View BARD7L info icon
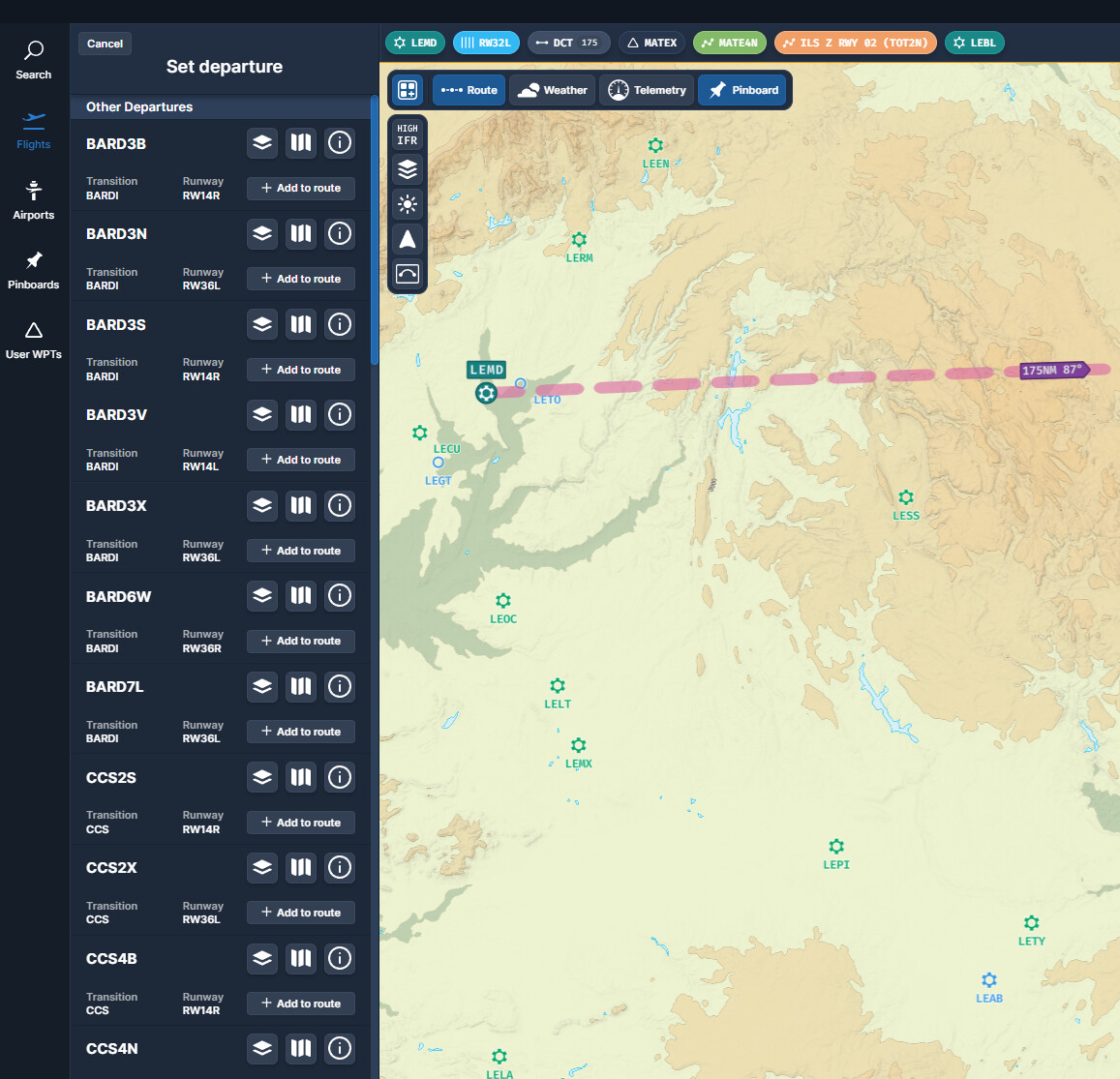Viewport: 1120px width, 1079px height. tap(339, 686)
